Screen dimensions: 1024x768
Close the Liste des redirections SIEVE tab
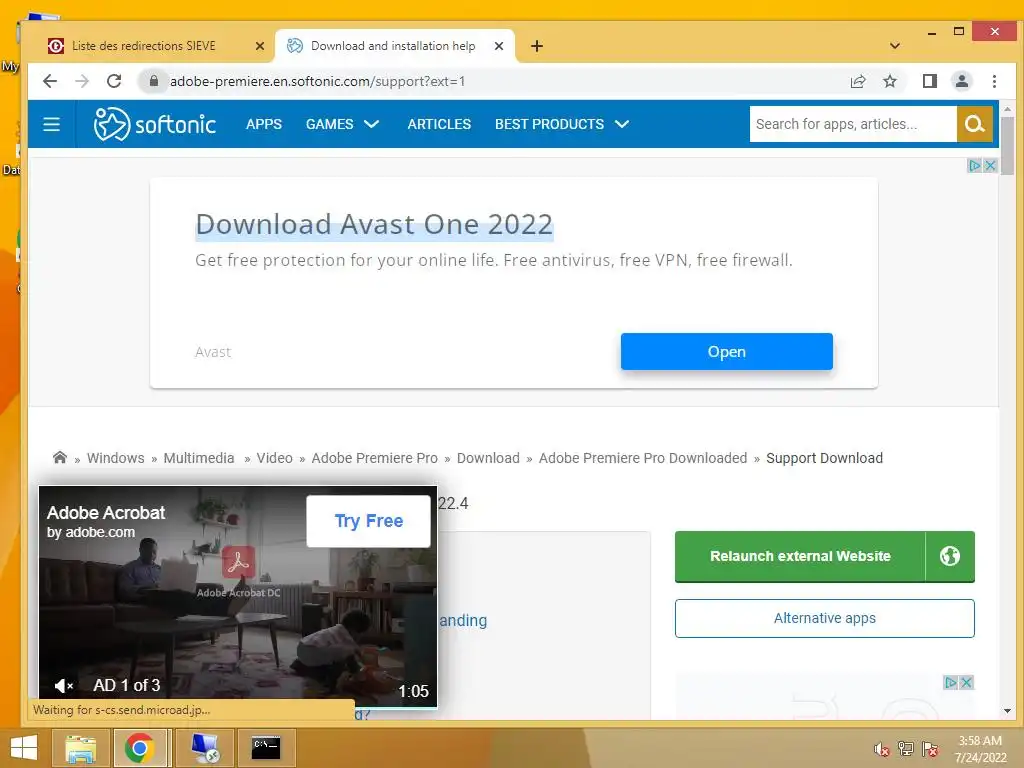260,46
